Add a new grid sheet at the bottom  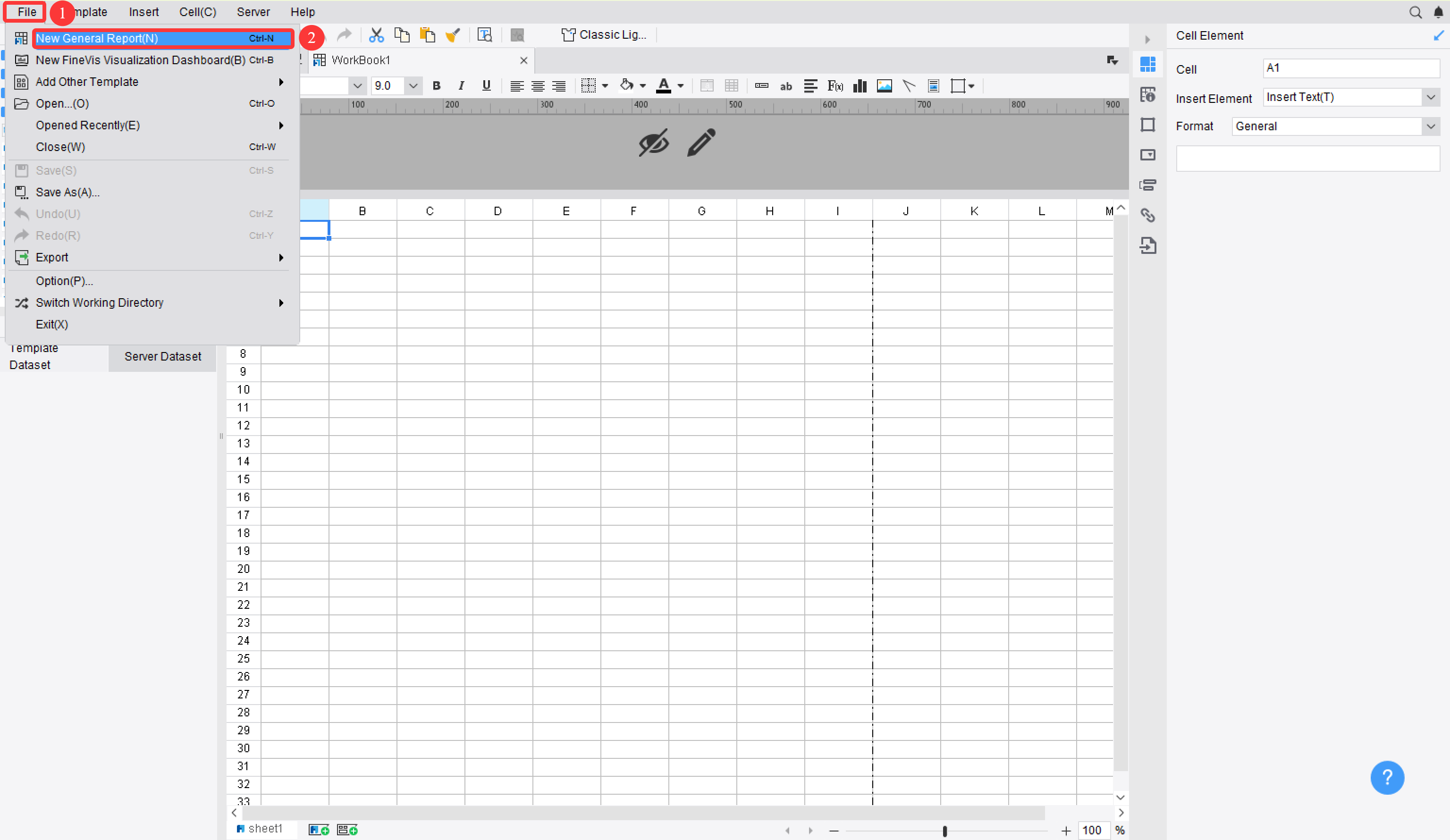(x=318, y=830)
